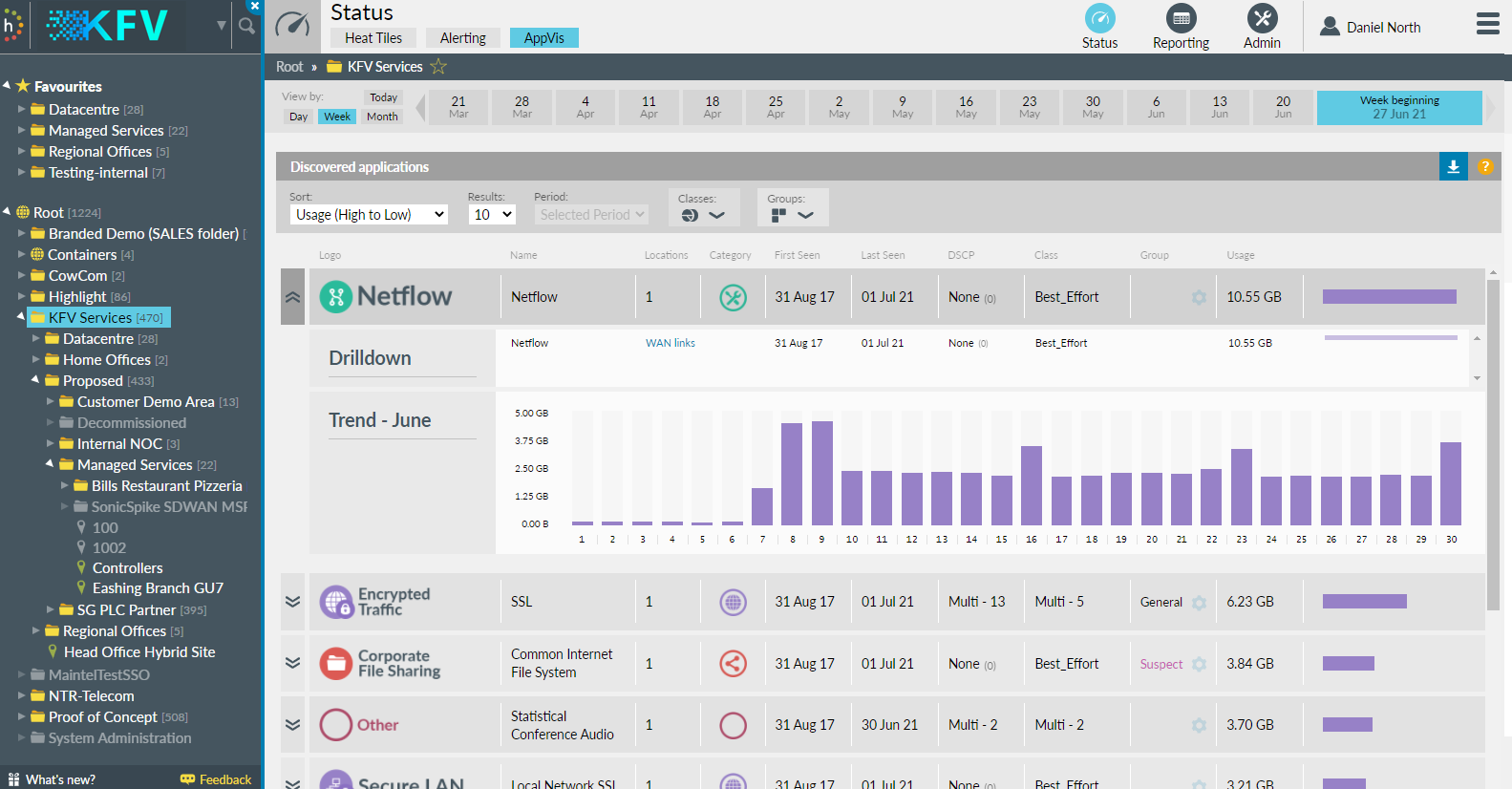Click the help question mark icon
The height and width of the screenshot is (789, 1512).
[x=1485, y=166]
